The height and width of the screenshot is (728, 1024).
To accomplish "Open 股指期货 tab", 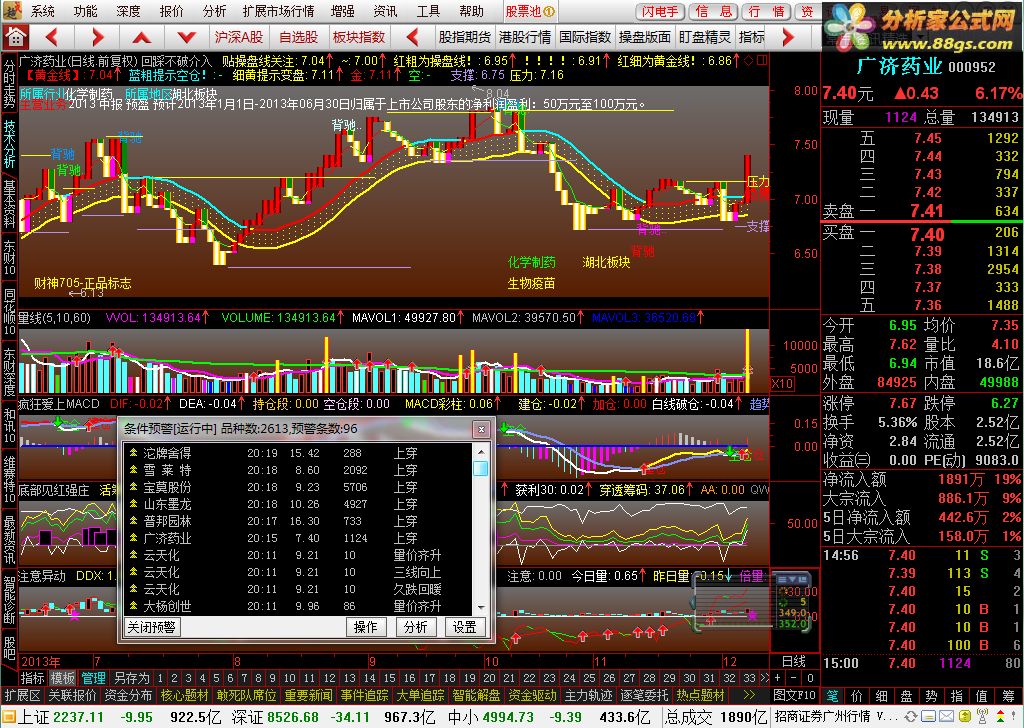I will click(x=465, y=37).
